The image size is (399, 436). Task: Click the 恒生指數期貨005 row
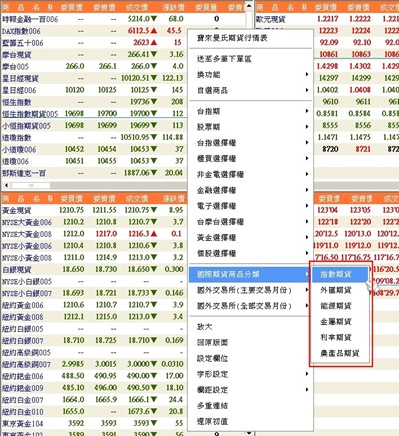click(x=93, y=114)
